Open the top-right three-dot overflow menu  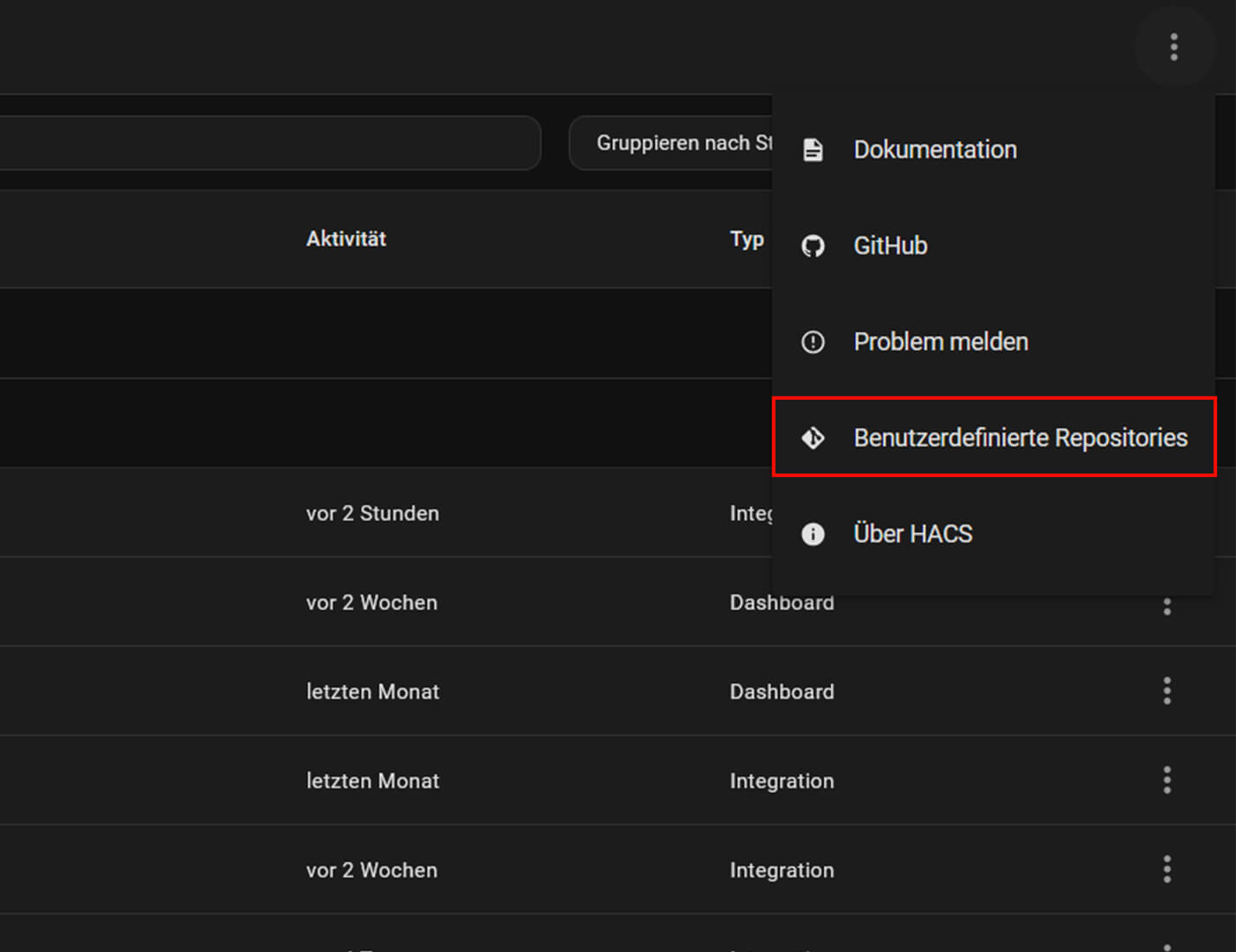[1174, 47]
